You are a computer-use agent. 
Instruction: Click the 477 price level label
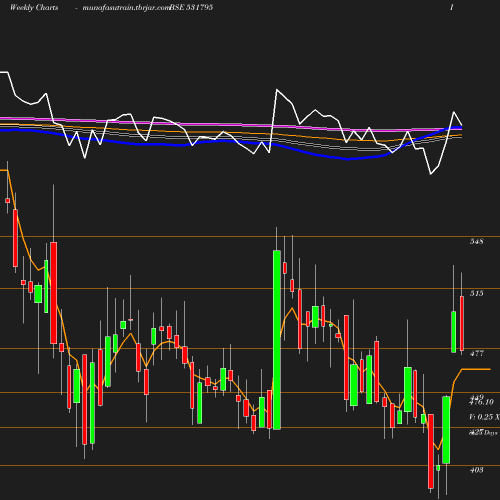pos(476,353)
